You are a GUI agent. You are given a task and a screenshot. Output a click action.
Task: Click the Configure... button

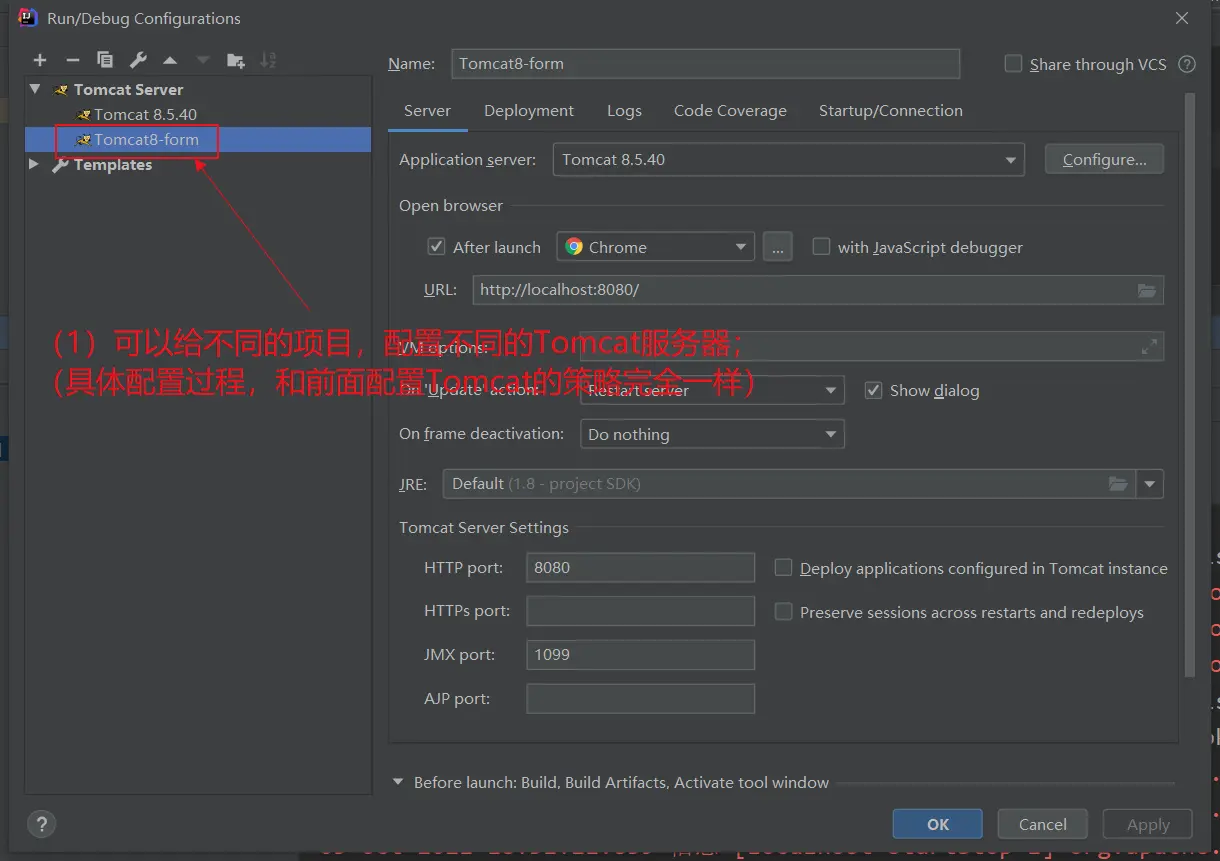click(x=1104, y=160)
